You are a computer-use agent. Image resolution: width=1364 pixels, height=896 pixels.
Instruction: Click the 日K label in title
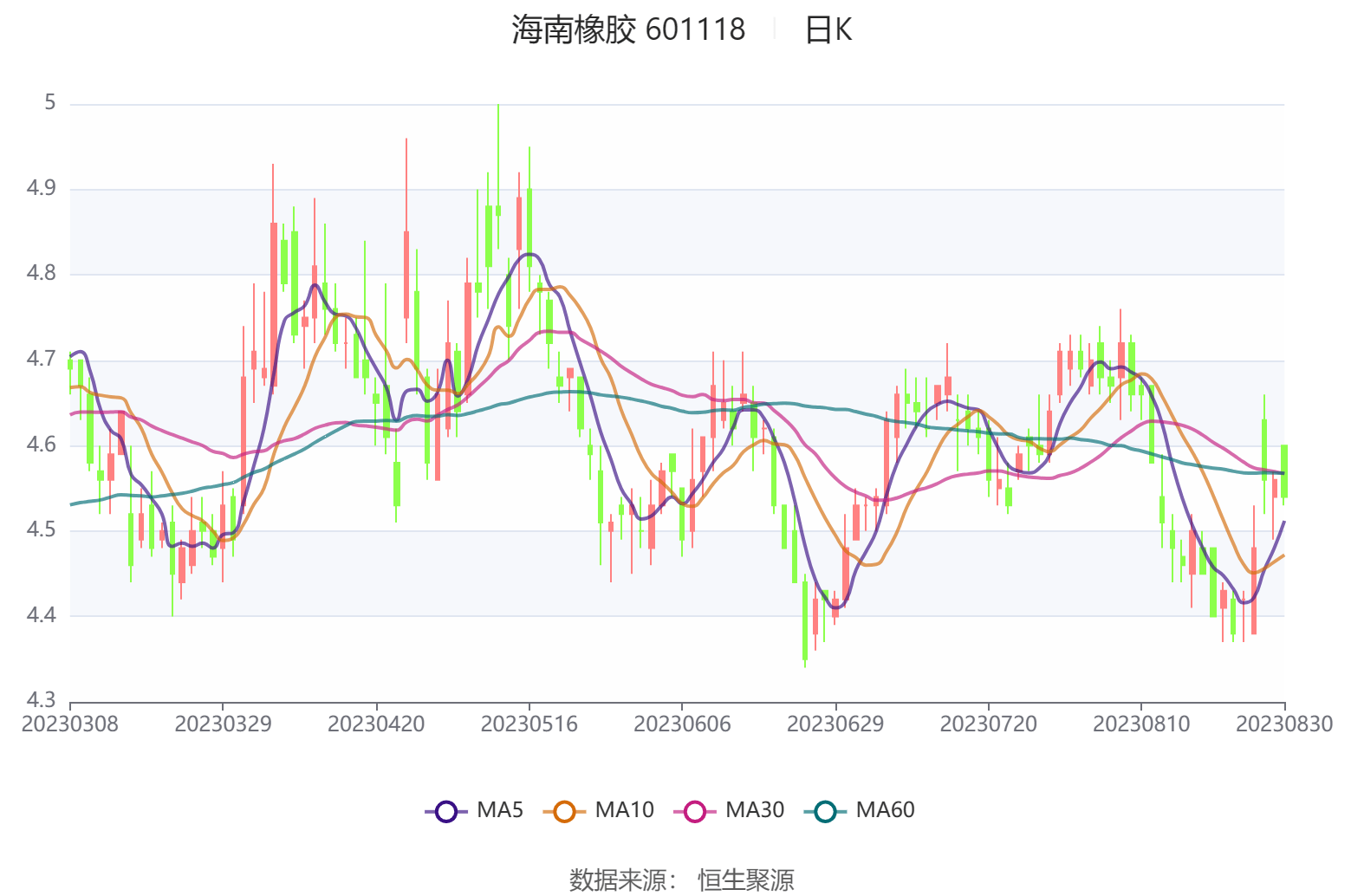tap(828, 30)
